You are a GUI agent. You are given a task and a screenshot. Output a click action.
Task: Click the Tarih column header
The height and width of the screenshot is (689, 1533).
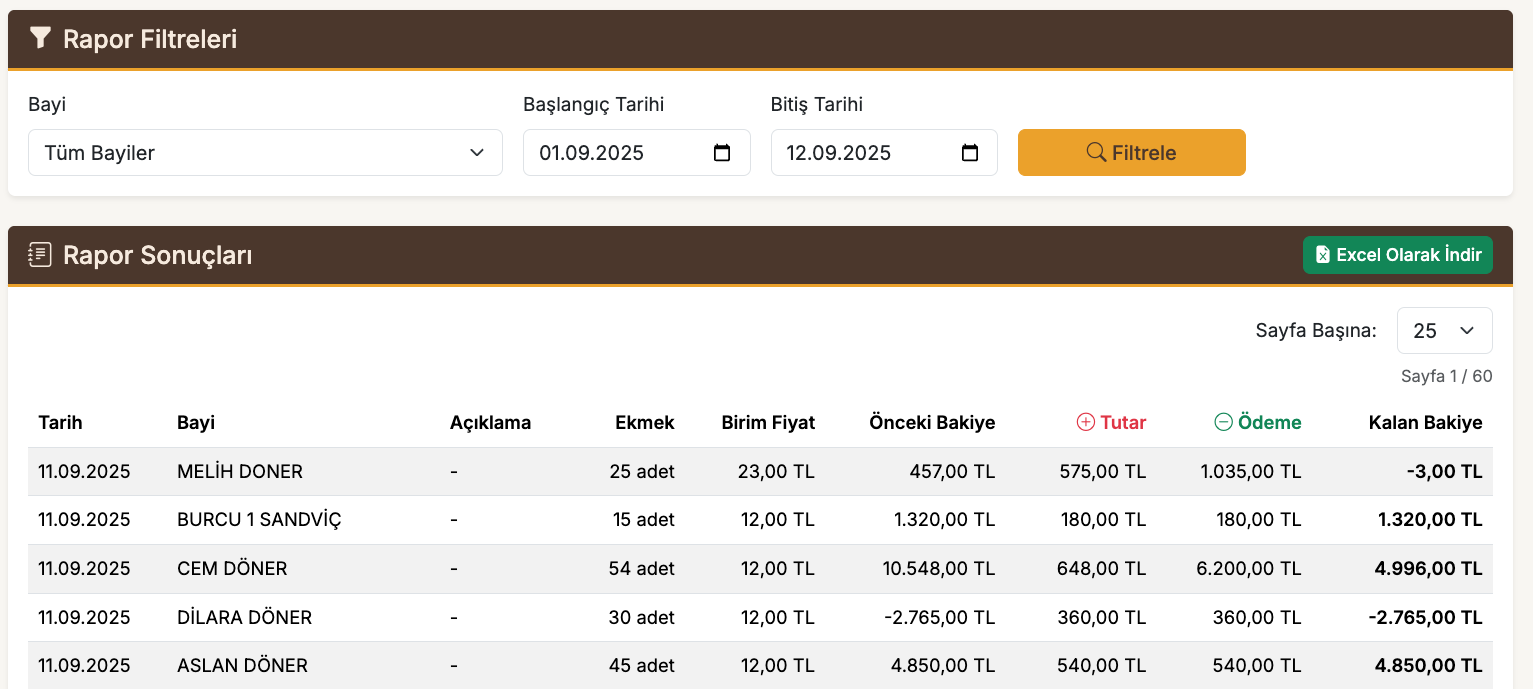[x=60, y=422]
